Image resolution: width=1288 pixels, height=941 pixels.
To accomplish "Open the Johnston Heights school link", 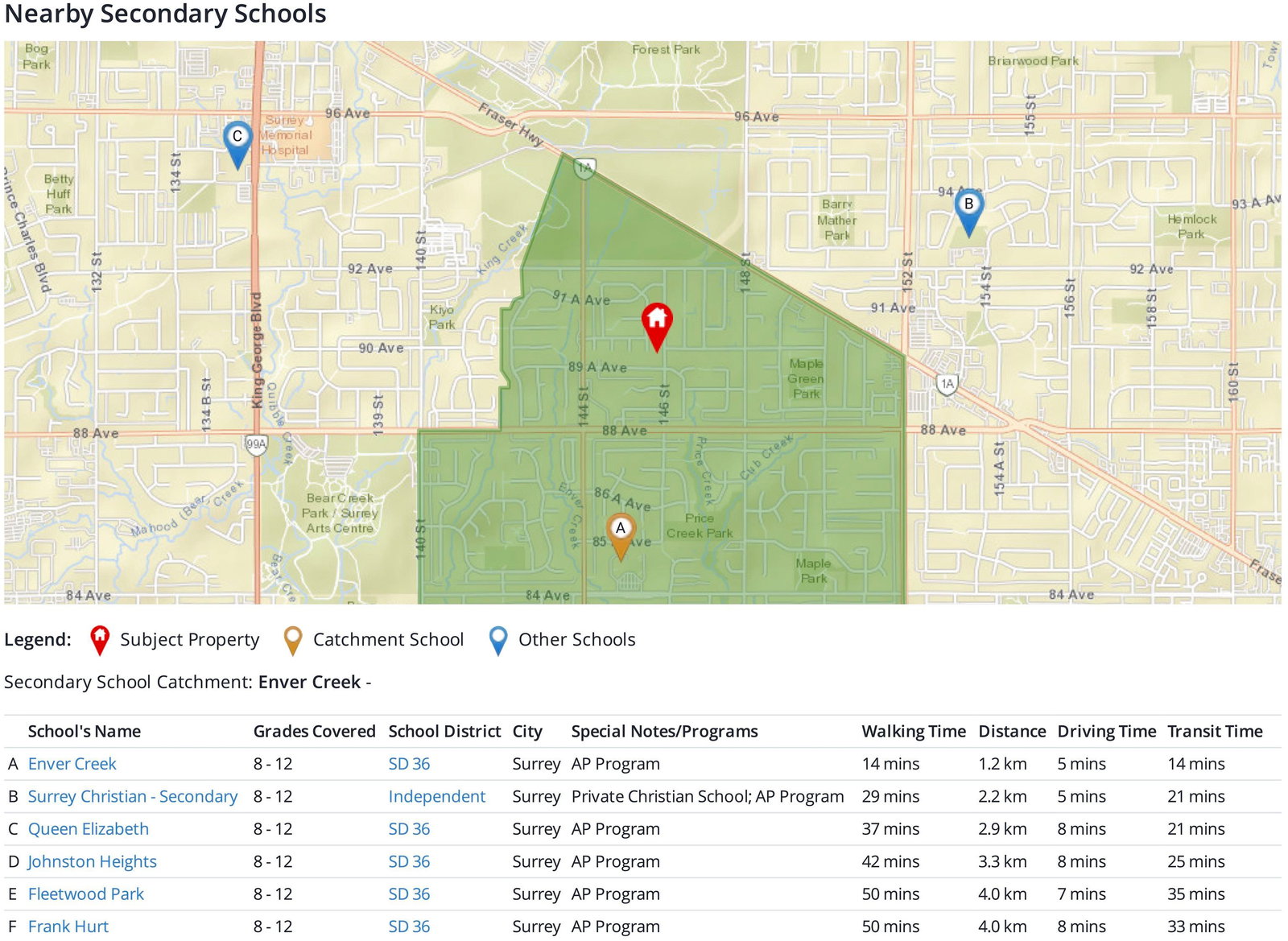I will pyautogui.click(x=93, y=862).
